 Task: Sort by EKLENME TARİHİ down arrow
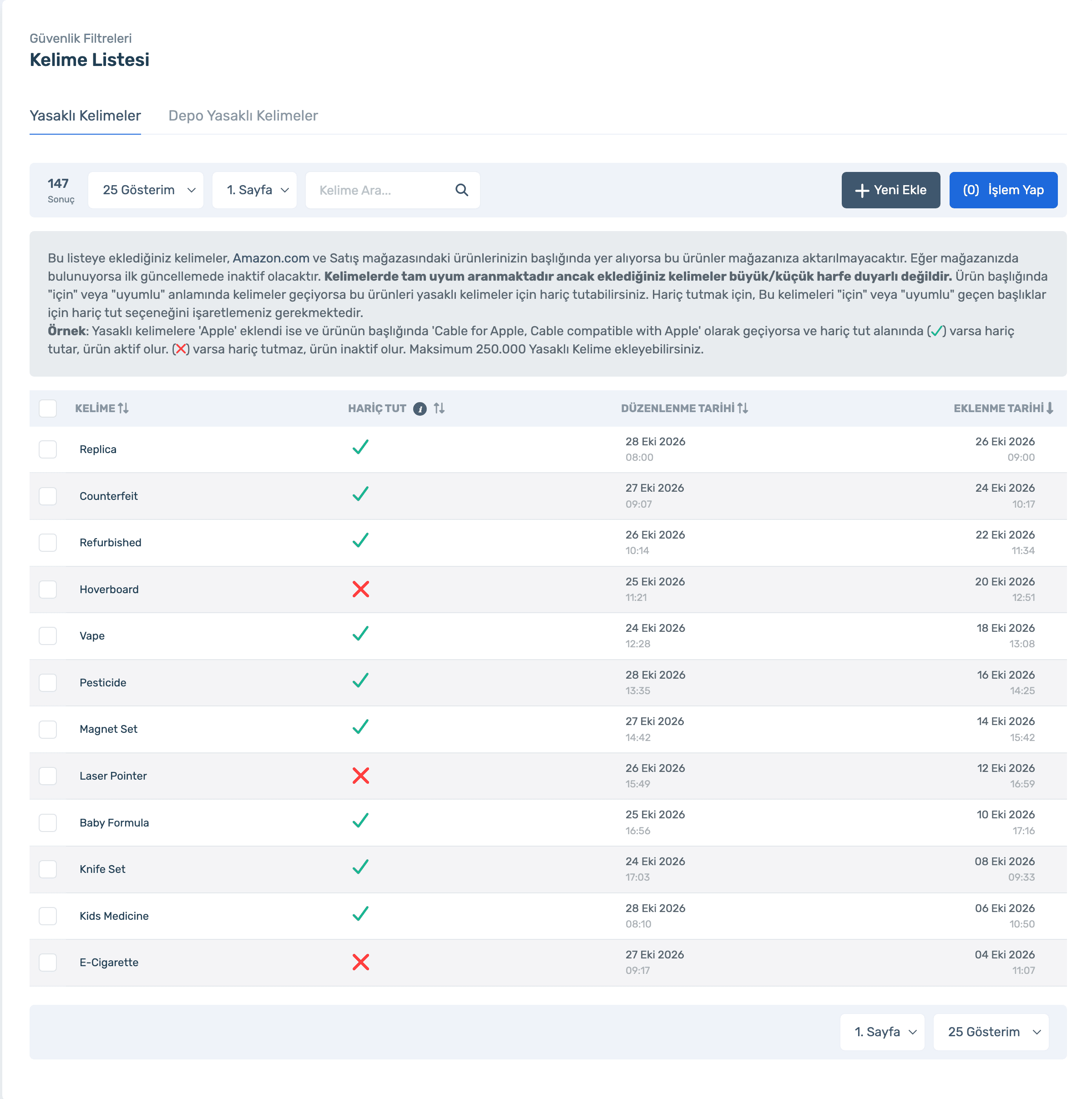pos(1050,408)
